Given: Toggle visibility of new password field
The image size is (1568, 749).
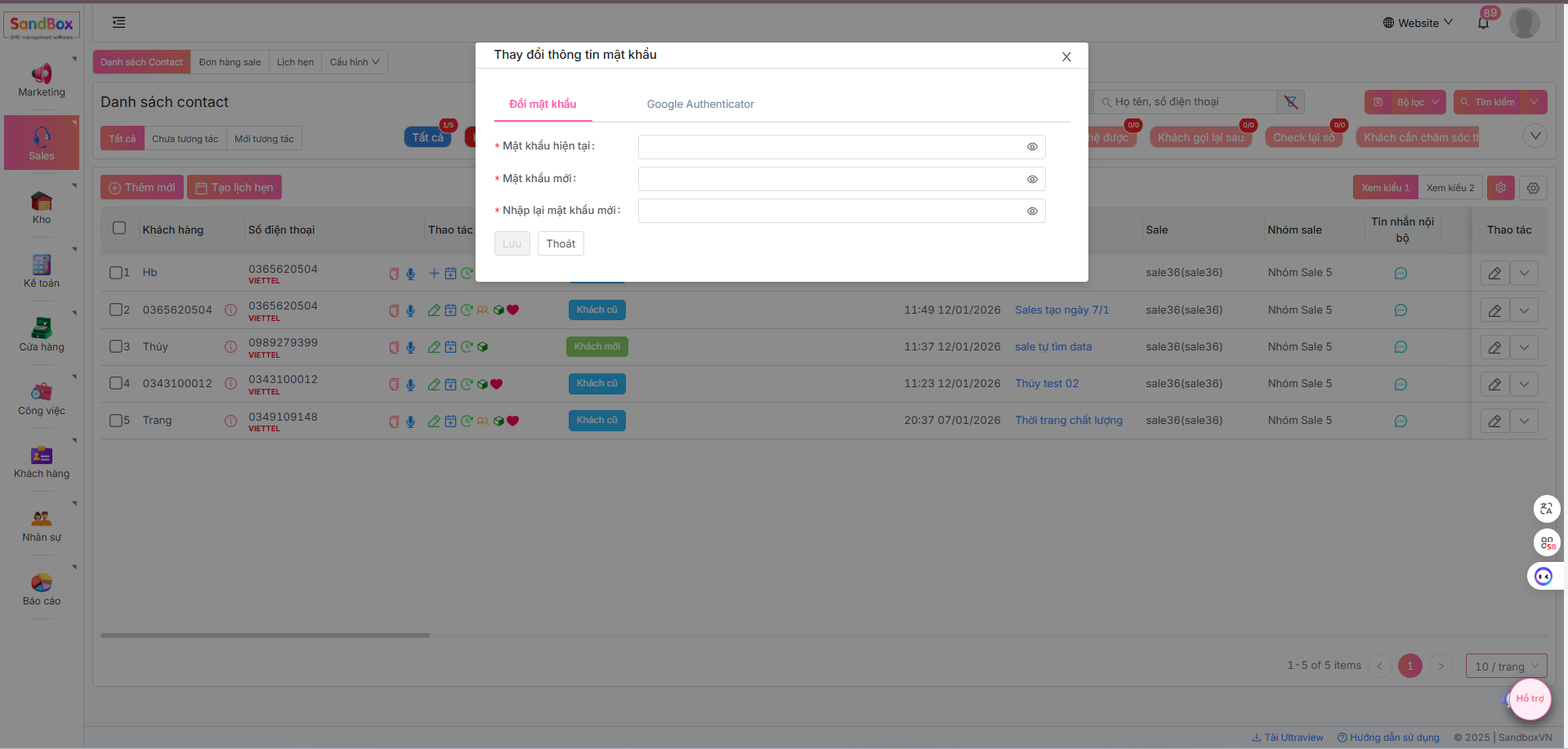Looking at the screenshot, I should 1032,179.
